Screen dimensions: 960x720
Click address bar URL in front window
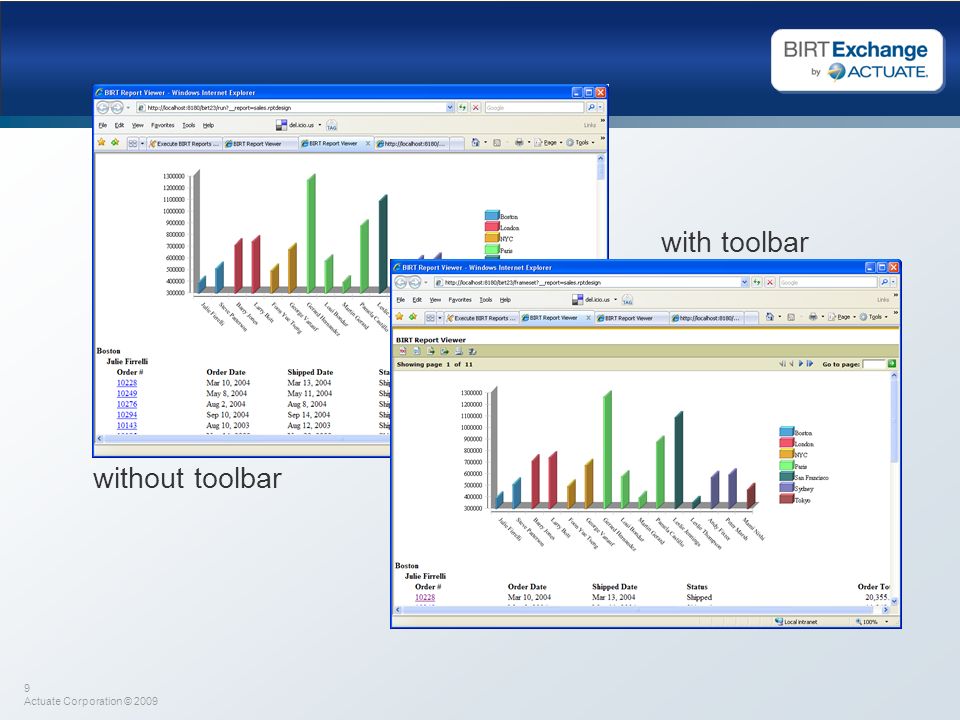[523, 282]
